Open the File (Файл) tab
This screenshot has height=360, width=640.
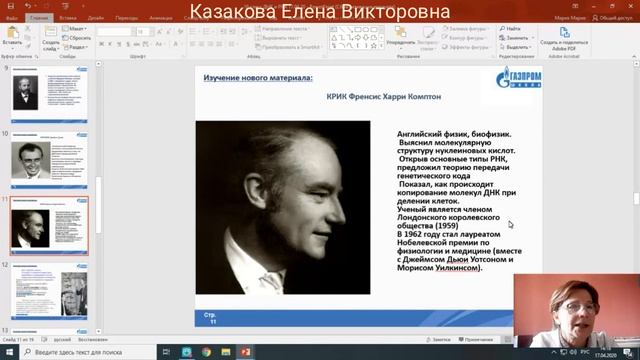pos(12,18)
